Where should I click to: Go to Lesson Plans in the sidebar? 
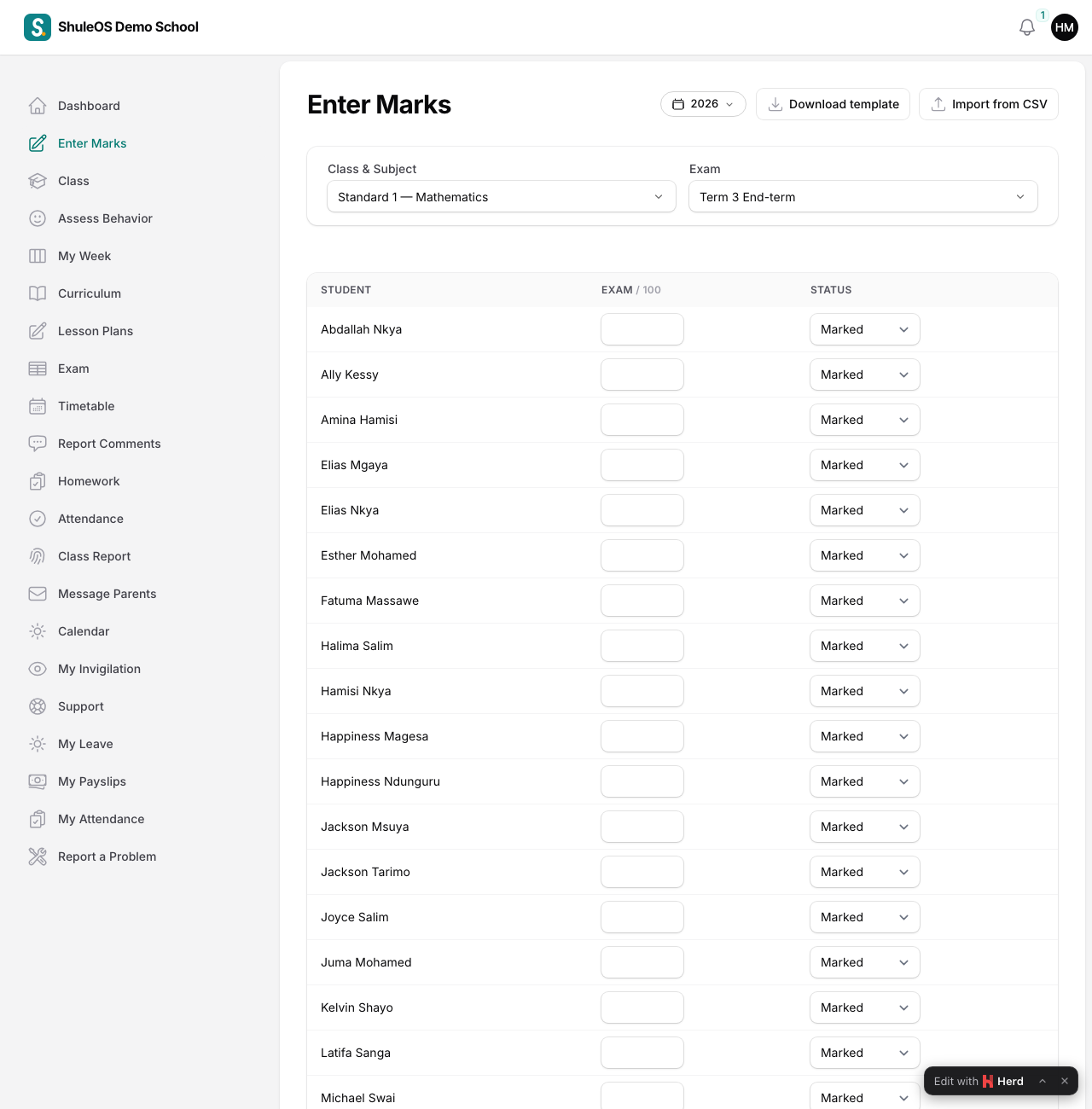pos(96,331)
